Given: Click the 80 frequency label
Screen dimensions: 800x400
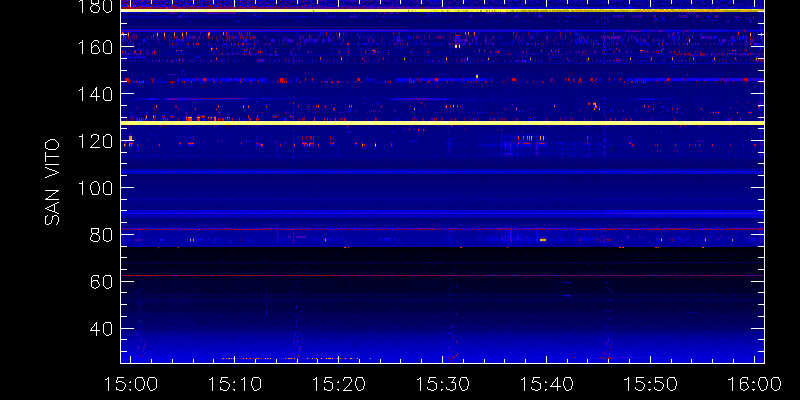Looking at the screenshot, I should tap(101, 235).
